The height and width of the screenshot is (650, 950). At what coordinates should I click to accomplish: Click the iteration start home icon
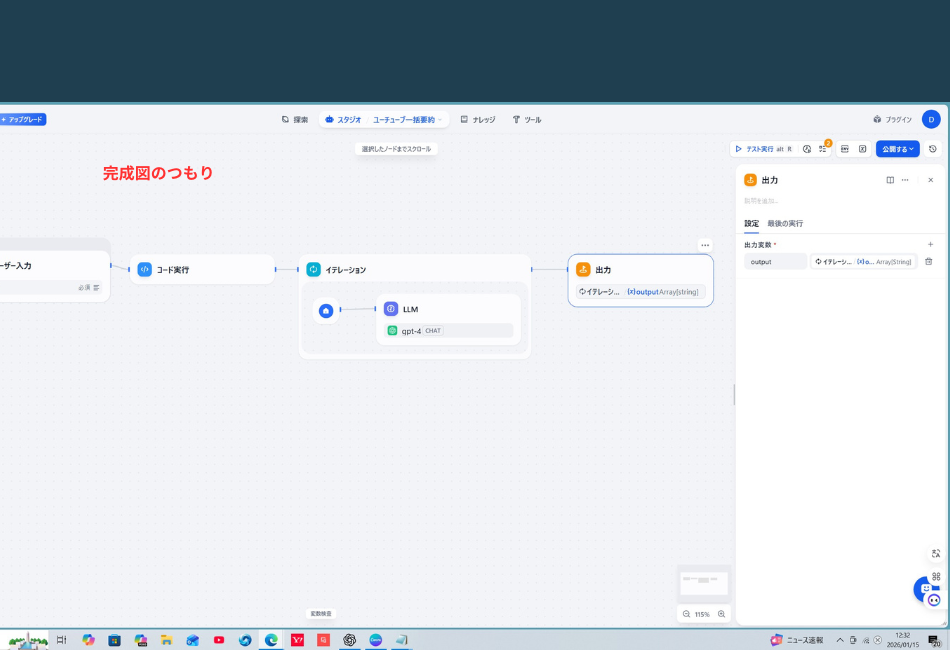(x=326, y=311)
